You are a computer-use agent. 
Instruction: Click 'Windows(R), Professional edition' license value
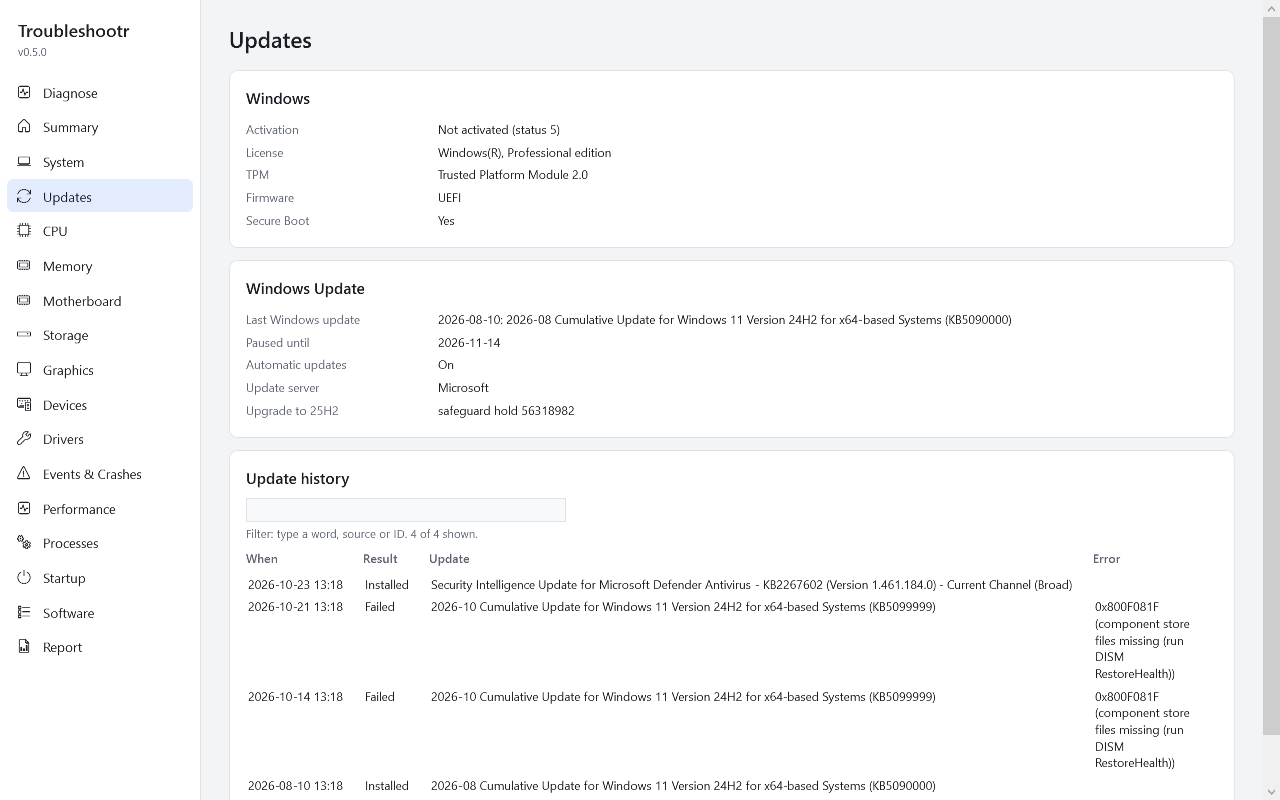(x=524, y=153)
